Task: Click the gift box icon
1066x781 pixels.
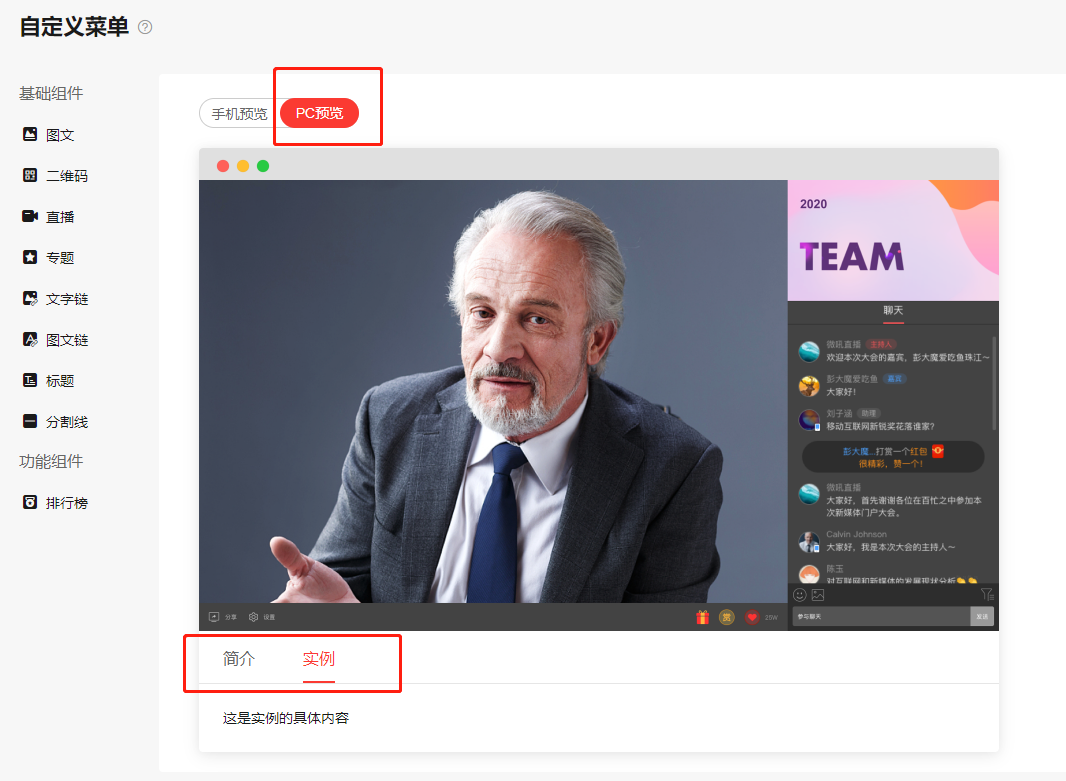Action: [703, 617]
